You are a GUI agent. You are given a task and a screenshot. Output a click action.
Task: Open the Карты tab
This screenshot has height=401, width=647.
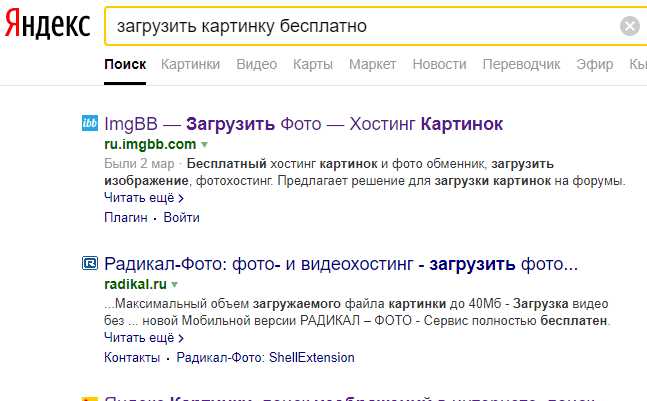click(x=313, y=64)
